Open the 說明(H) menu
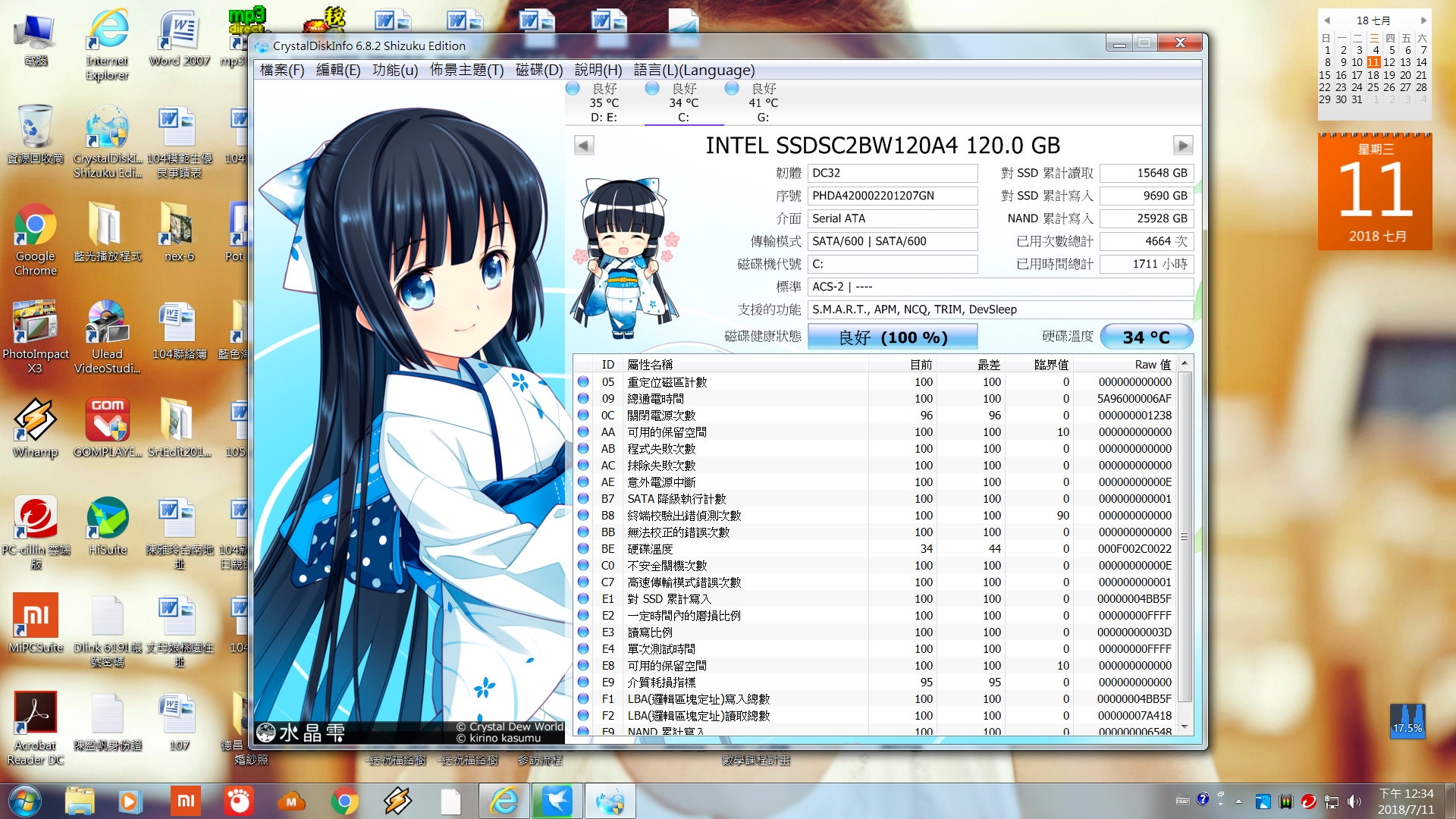The image size is (1456, 819). click(598, 70)
